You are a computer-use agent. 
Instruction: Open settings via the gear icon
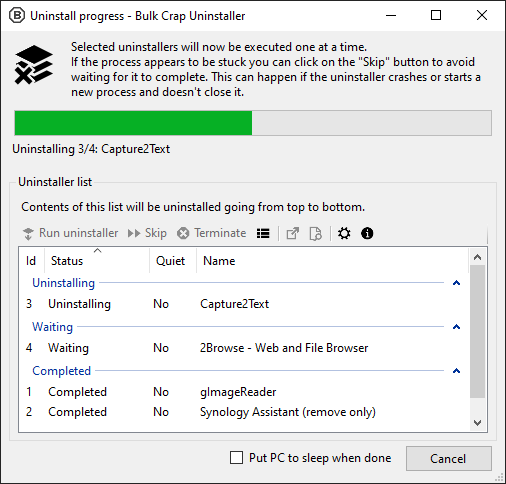[x=344, y=233]
